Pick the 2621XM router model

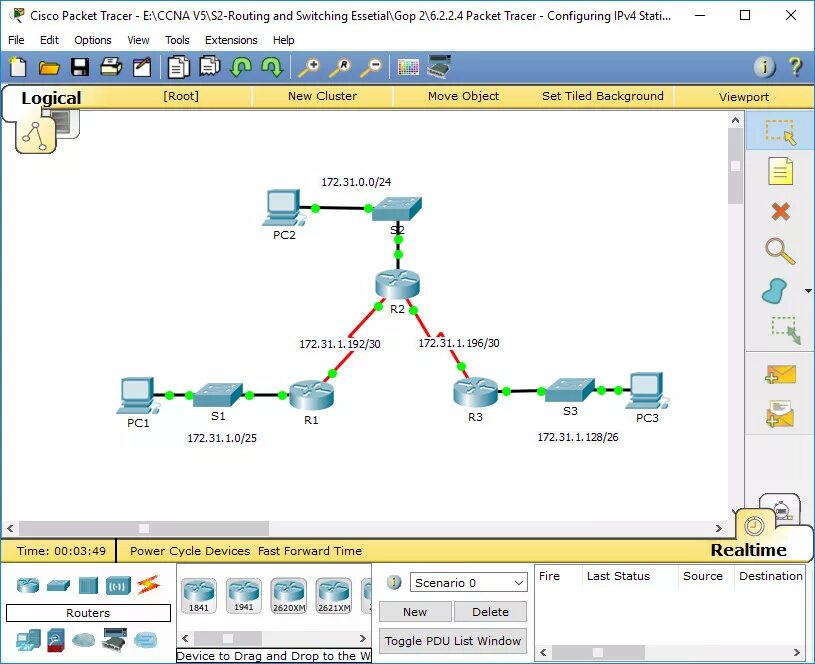pyautogui.click(x=333, y=595)
